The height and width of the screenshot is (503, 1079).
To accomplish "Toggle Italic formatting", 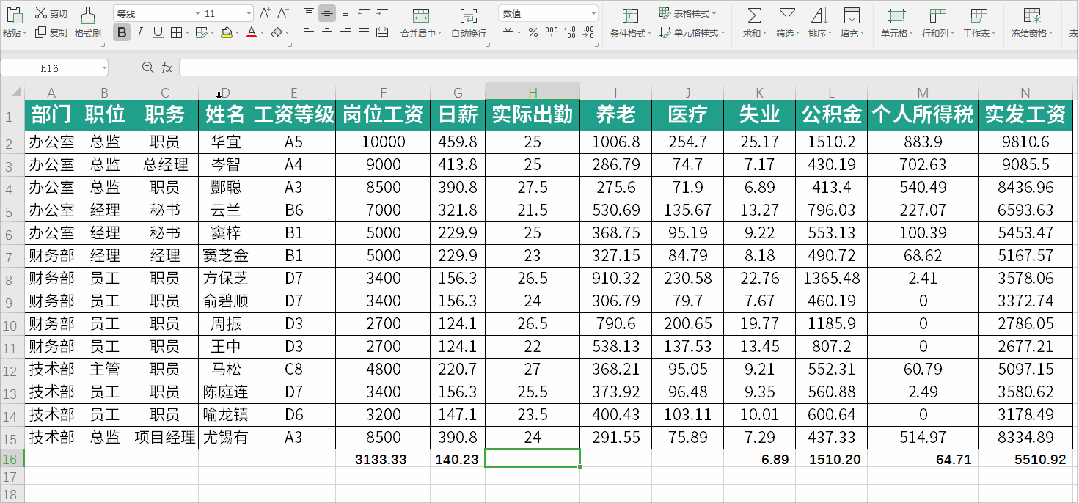I will pos(140,32).
